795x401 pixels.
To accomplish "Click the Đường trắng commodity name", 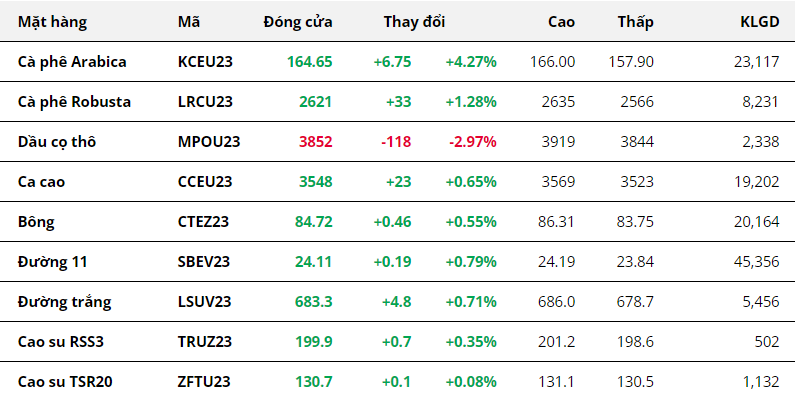I will (x=64, y=301).
